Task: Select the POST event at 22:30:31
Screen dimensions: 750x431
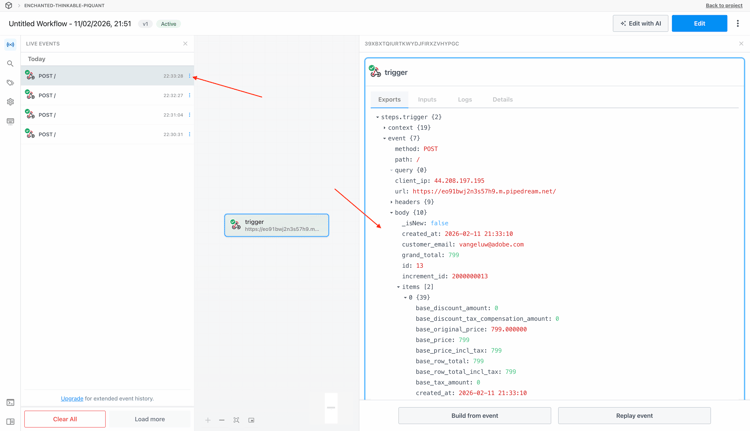Action: point(107,134)
